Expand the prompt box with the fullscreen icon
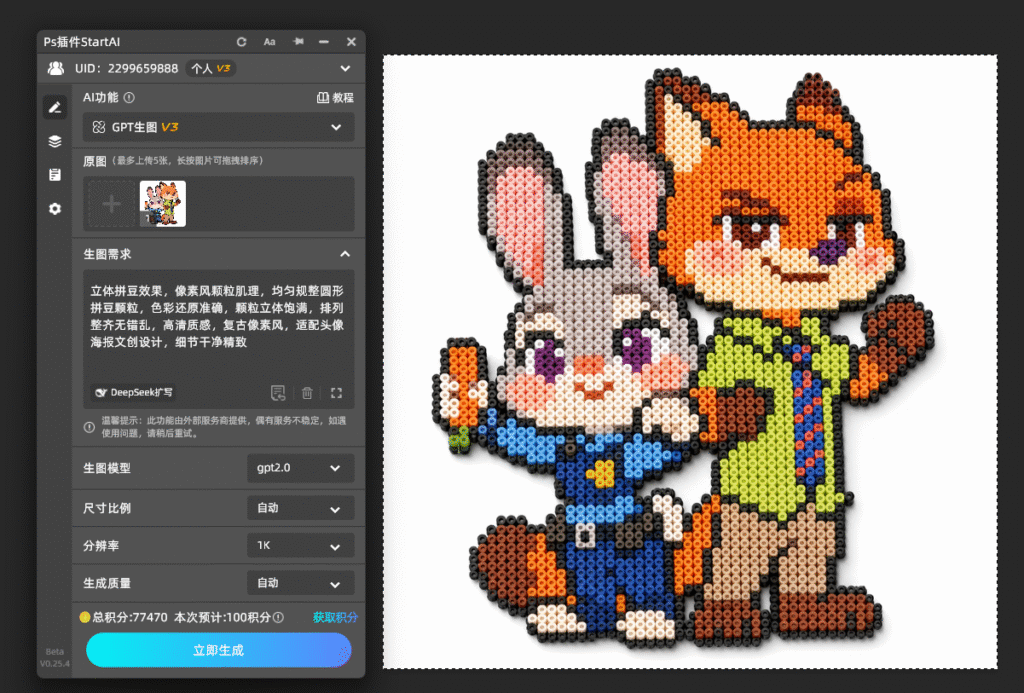The image size is (1024, 693). tap(336, 393)
